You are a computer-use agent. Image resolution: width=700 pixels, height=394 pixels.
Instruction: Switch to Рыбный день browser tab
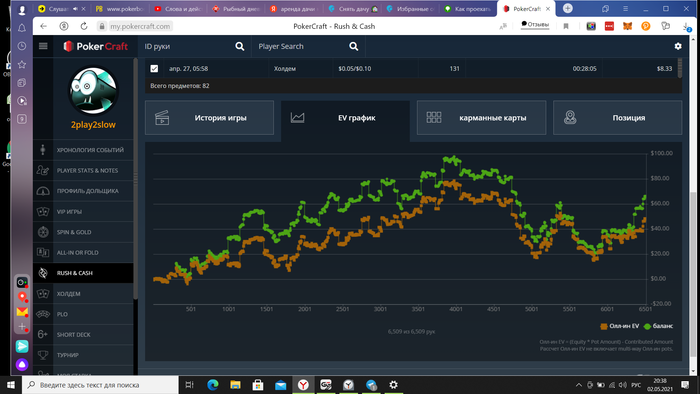point(237,8)
